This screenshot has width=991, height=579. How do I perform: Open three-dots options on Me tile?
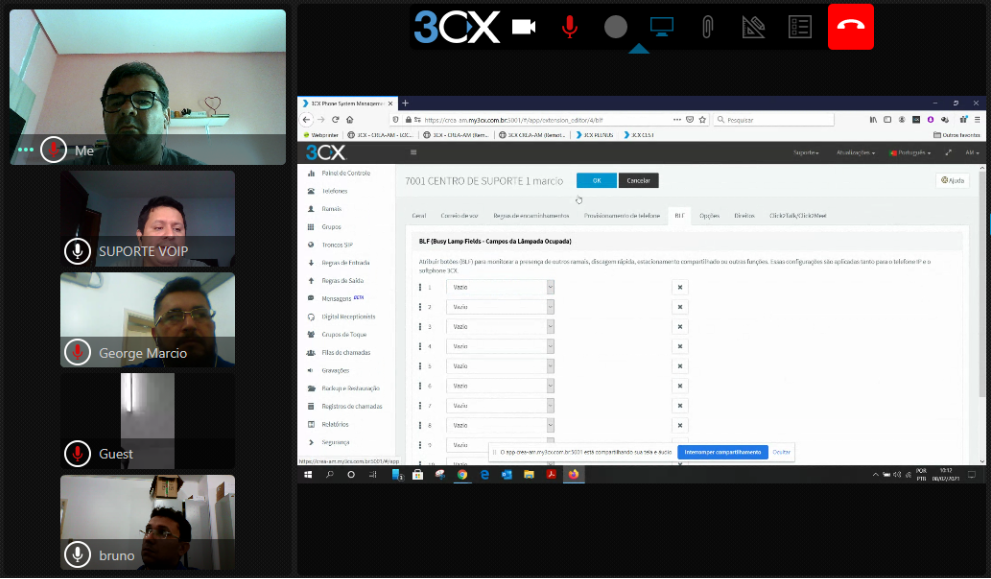click(x=25, y=150)
